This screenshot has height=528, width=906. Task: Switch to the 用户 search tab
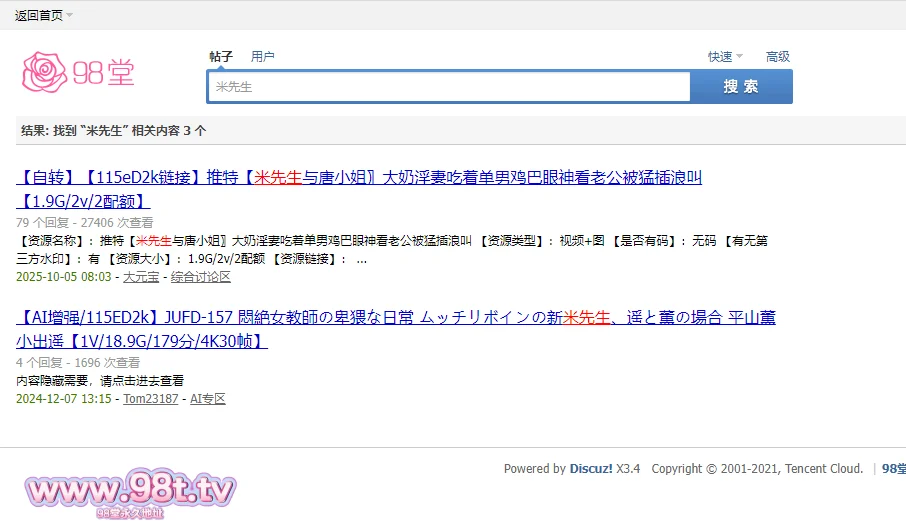tap(263, 57)
